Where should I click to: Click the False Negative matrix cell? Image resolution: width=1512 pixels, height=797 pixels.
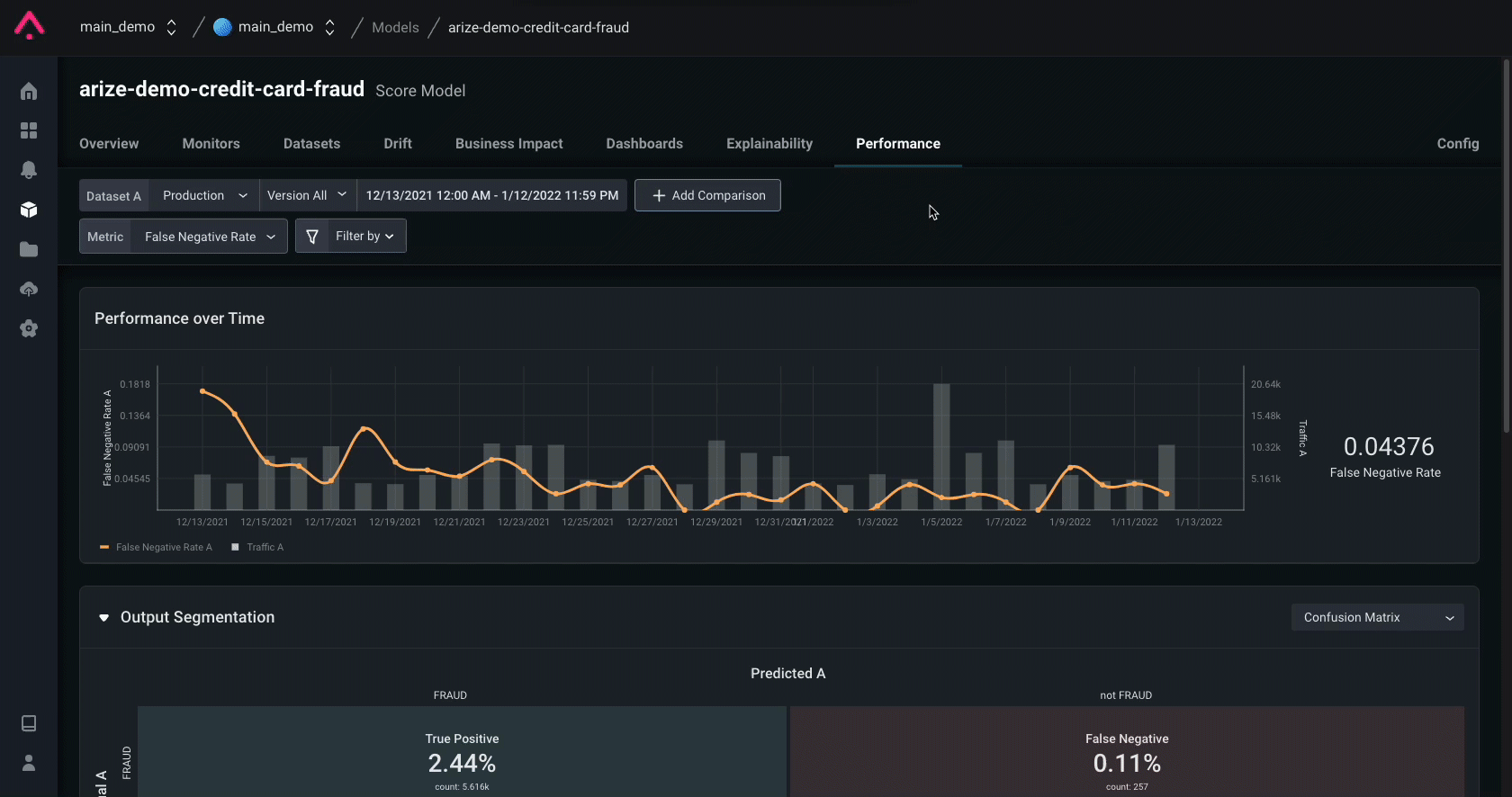1127,752
